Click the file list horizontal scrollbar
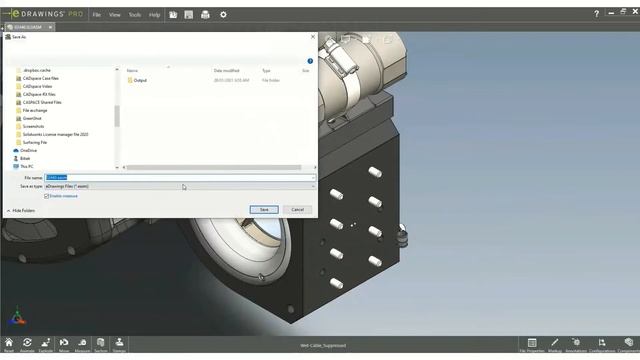Image resolution: width=640 pixels, height=360 pixels. [x=214, y=167]
